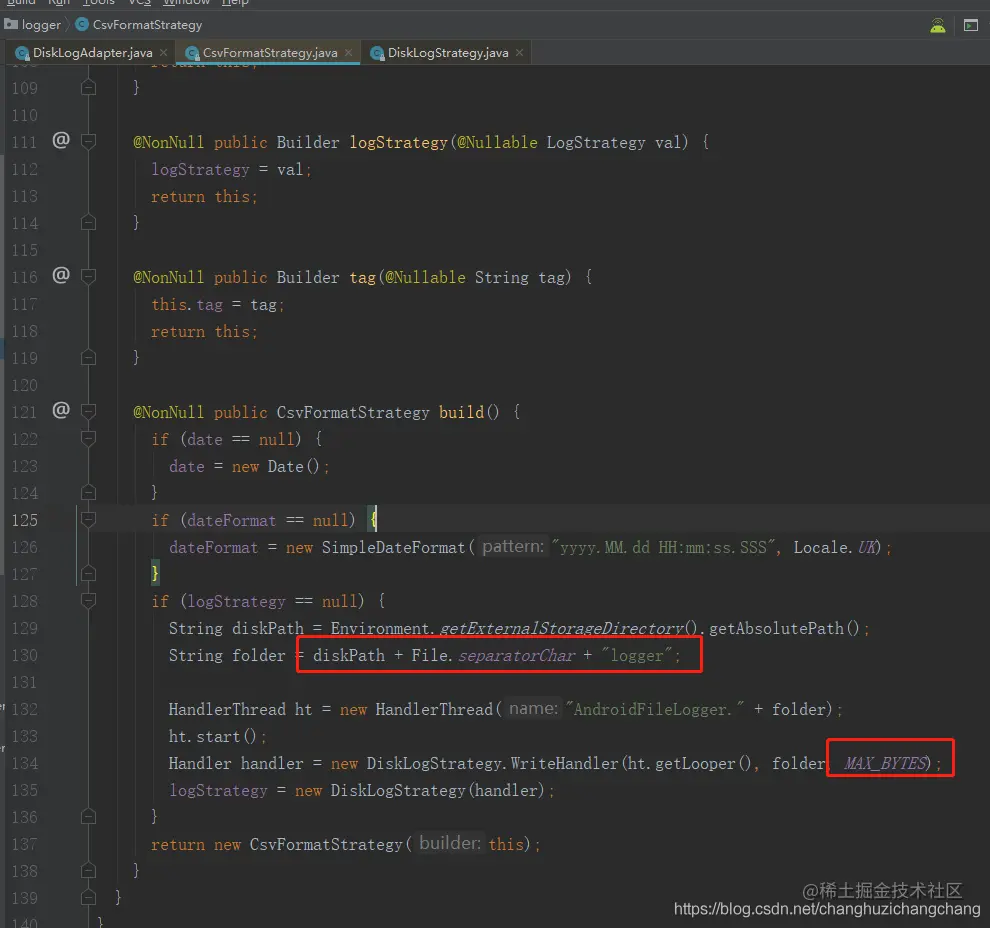The width and height of the screenshot is (990, 928).
Task: Click the "AndroidFileLogger." string on line 132
Action: click(x=655, y=710)
